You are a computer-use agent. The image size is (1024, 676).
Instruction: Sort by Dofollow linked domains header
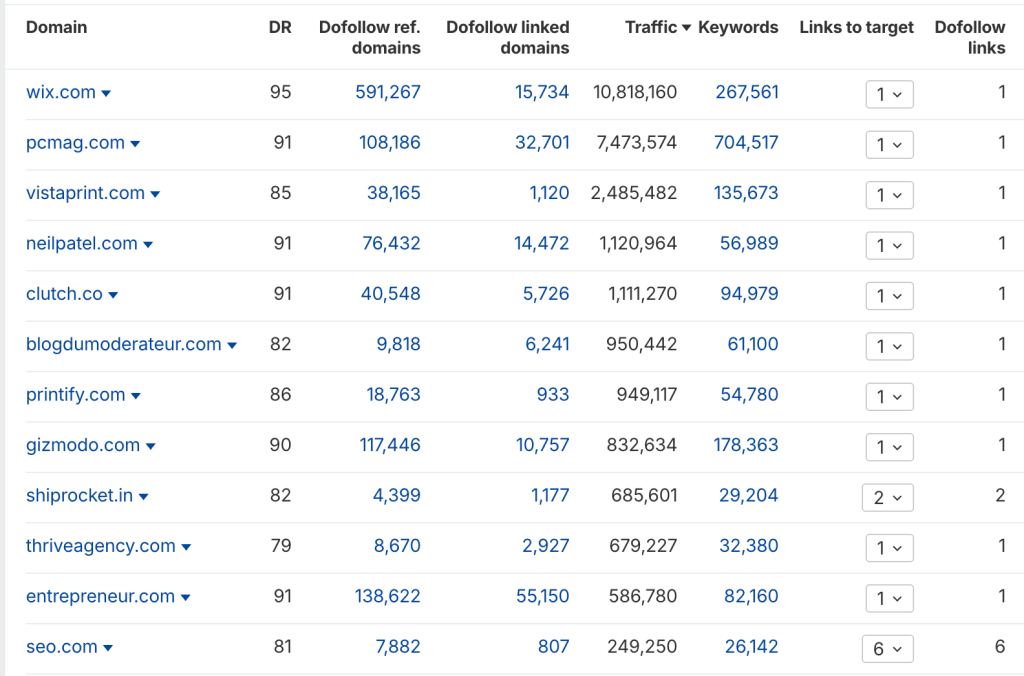[x=507, y=37]
